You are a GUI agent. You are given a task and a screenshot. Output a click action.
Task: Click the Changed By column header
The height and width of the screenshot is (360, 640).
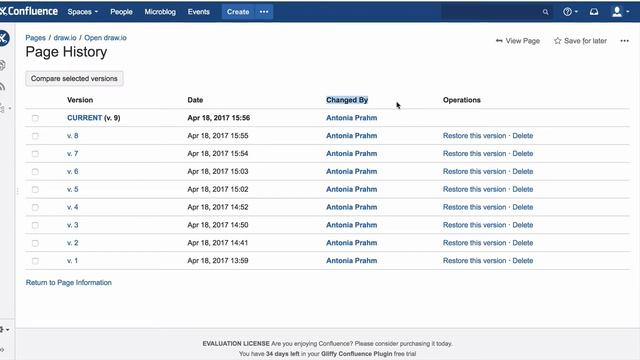[x=347, y=100]
